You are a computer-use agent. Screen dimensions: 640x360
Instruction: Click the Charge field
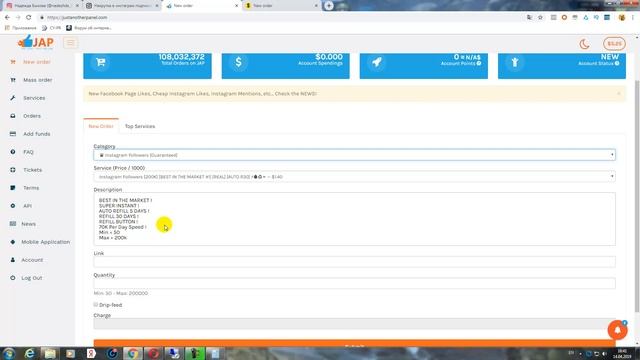pyautogui.click(x=354, y=324)
